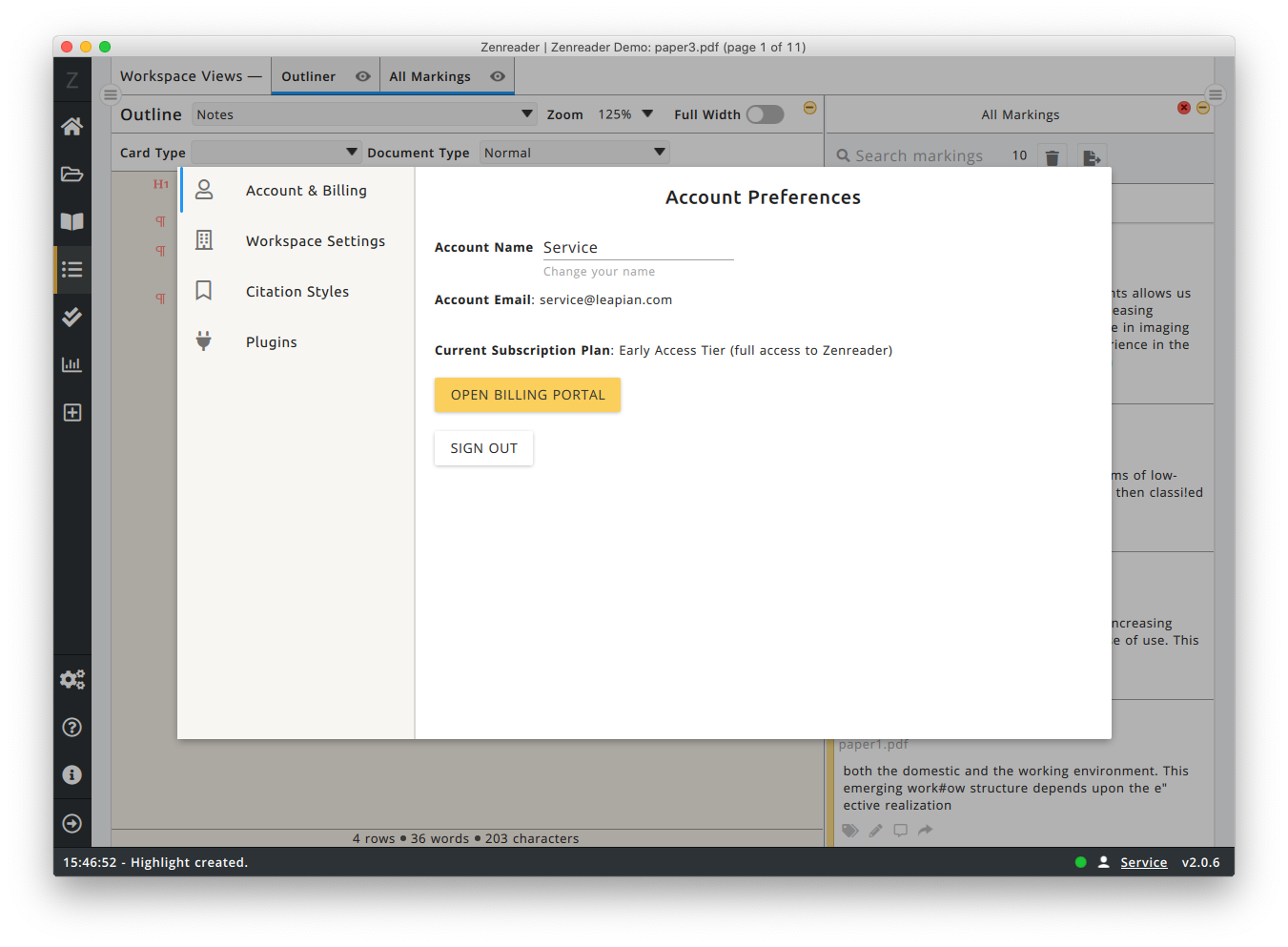
Task: Expand the Outline Notes dropdown
Action: coord(365,114)
